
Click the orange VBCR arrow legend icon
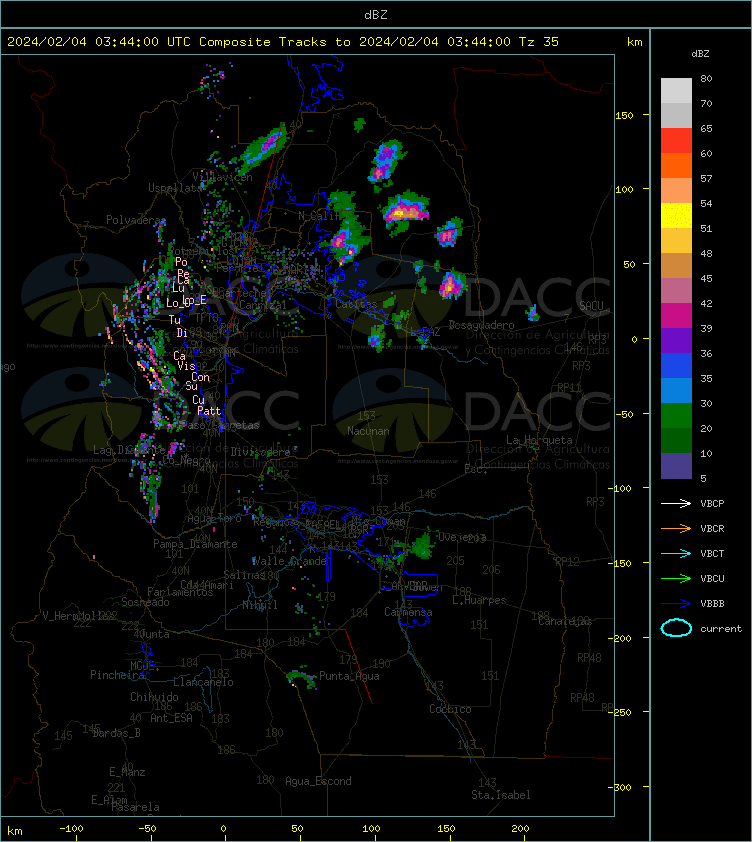(676, 528)
